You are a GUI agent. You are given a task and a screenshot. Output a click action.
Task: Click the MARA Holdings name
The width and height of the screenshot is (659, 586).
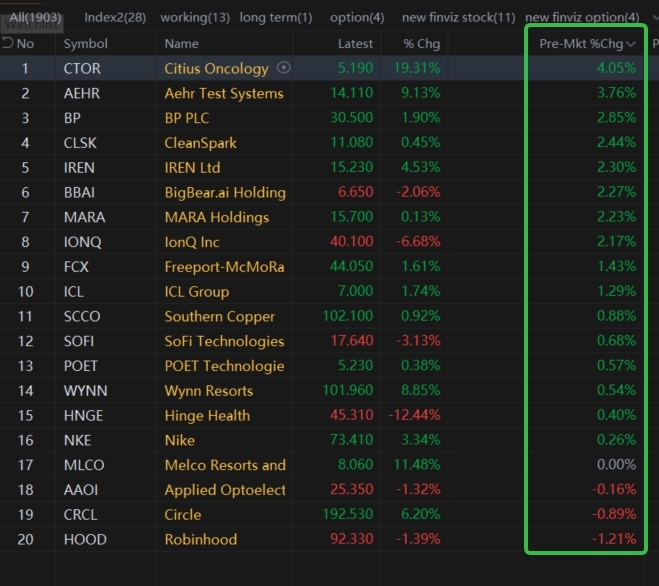click(216, 218)
